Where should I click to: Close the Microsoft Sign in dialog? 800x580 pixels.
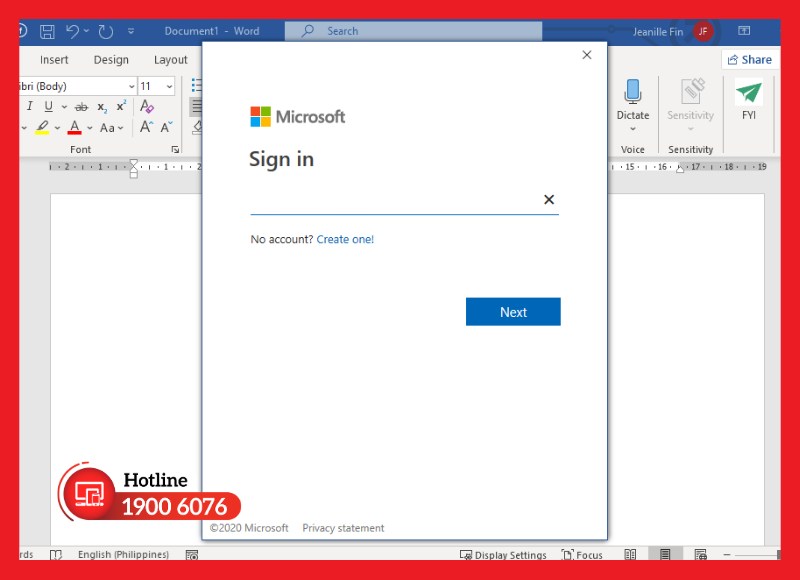(x=587, y=55)
